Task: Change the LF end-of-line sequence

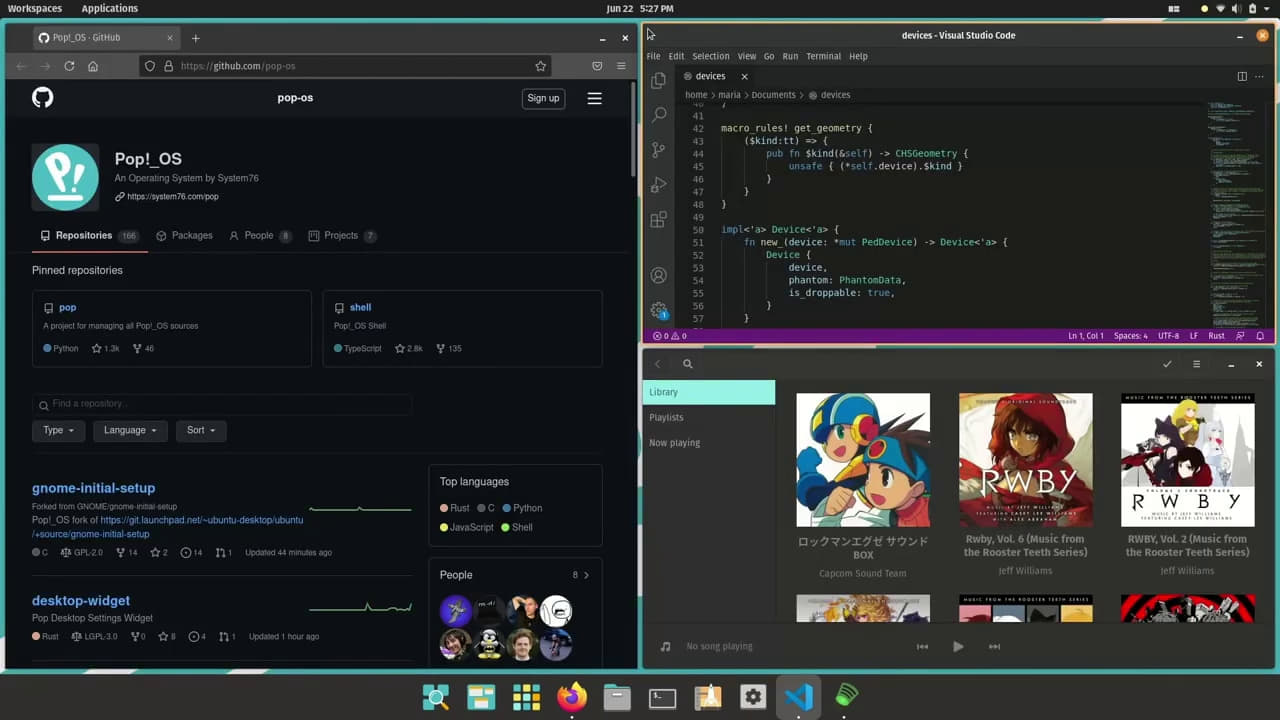Action: coord(1194,336)
